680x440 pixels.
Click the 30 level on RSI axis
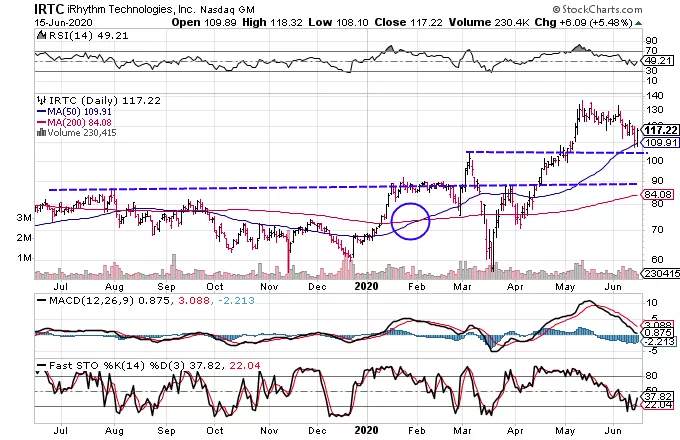pos(651,70)
